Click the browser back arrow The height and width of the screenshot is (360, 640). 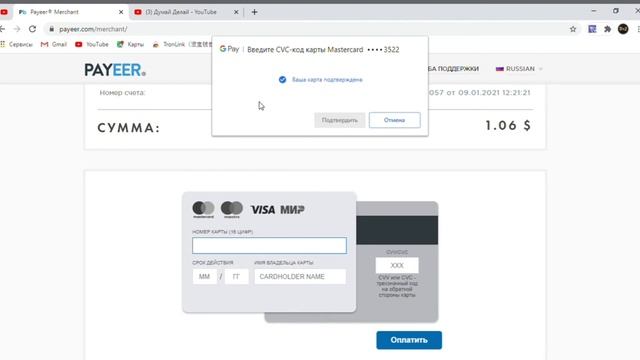coord(2,29)
